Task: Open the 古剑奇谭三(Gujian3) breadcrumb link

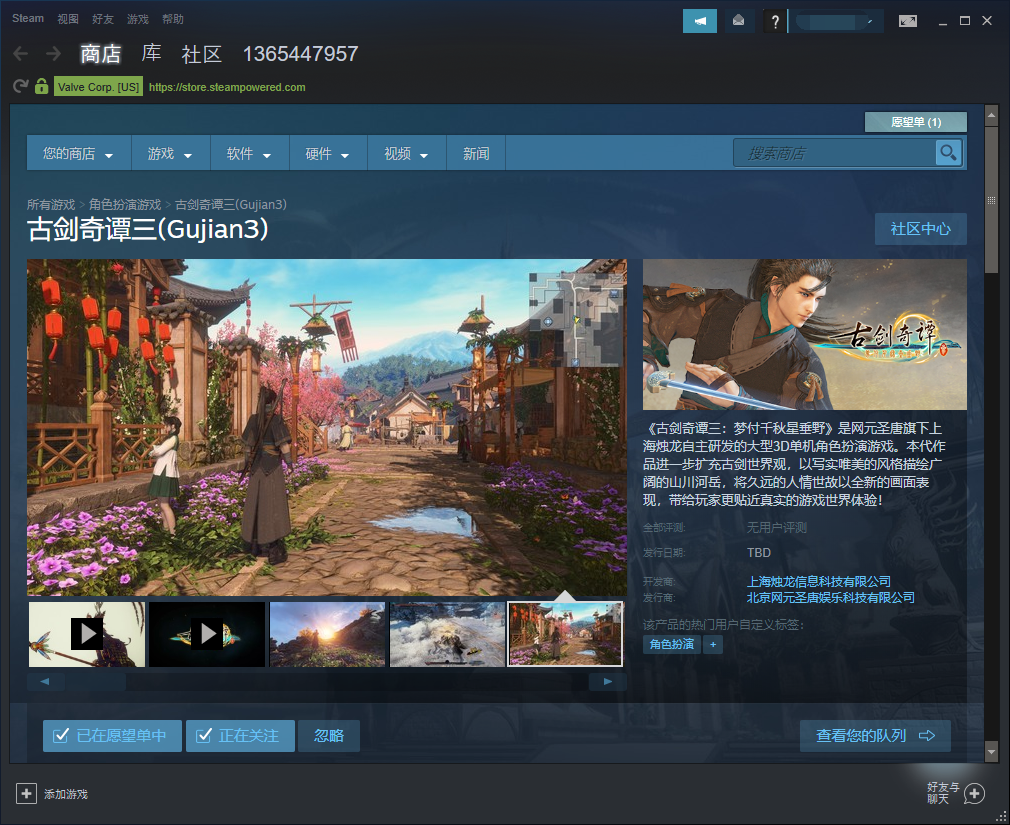Action: pos(231,204)
